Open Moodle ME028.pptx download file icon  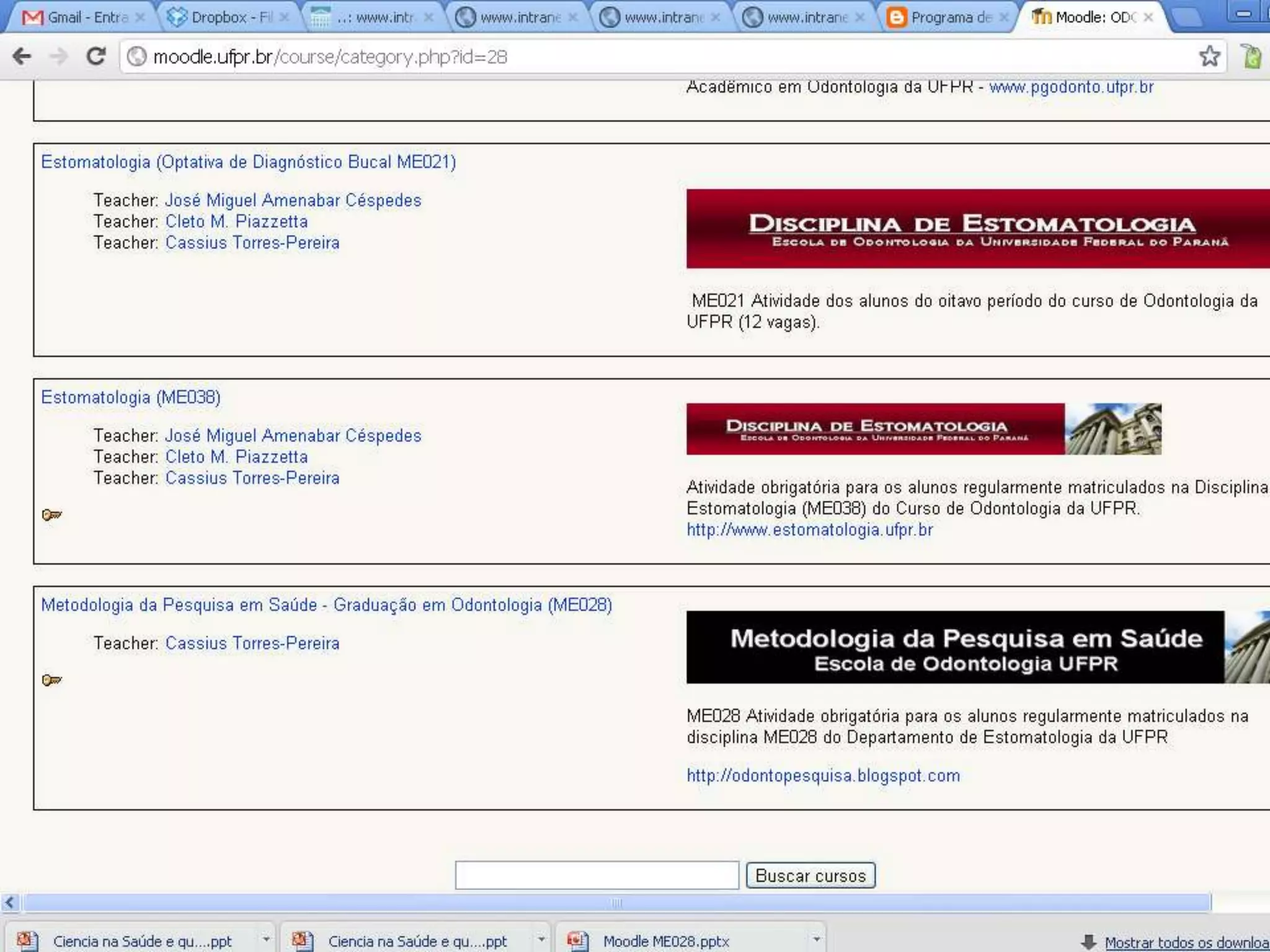tap(578, 941)
